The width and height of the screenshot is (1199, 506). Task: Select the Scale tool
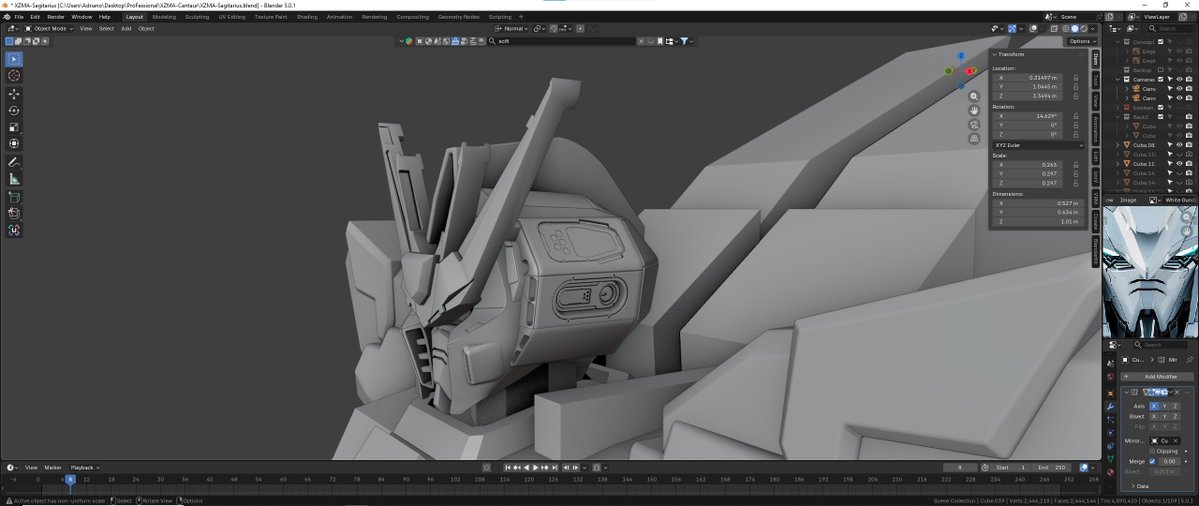click(x=14, y=127)
